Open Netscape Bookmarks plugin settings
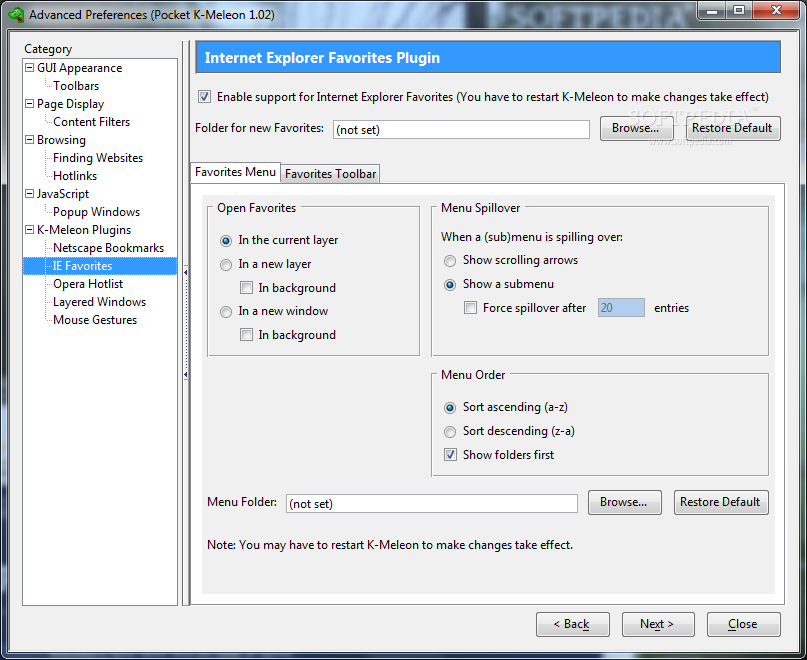Image resolution: width=807 pixels, height=660 pixels. (x=108, y=248)
